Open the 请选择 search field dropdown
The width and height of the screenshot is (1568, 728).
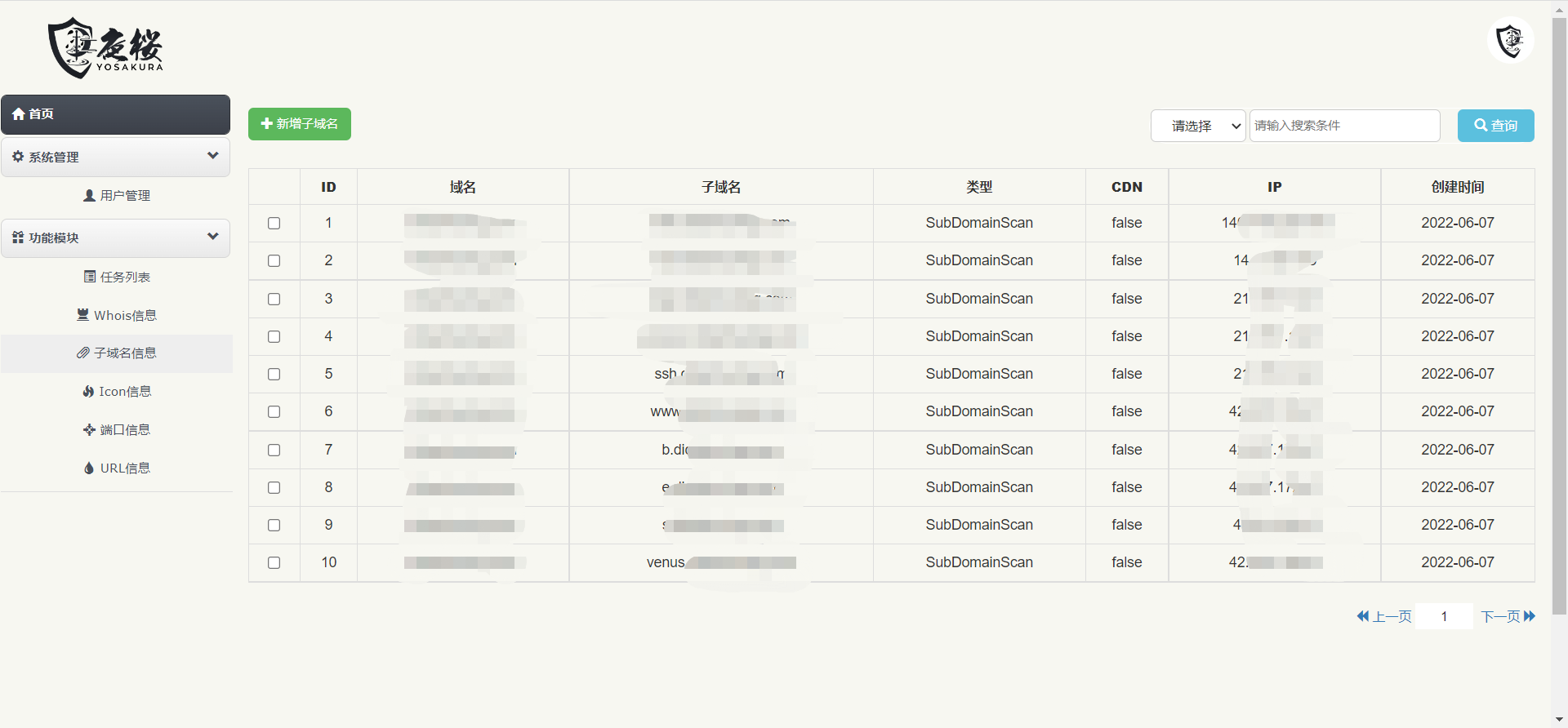(1198, 126)
